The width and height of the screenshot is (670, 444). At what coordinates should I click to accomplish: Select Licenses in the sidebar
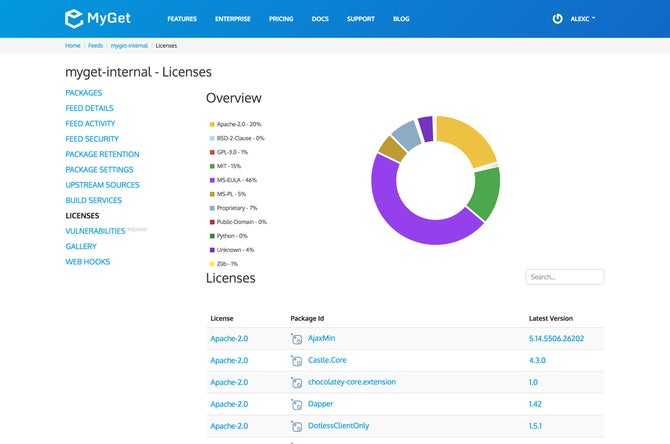coord(82,216)
